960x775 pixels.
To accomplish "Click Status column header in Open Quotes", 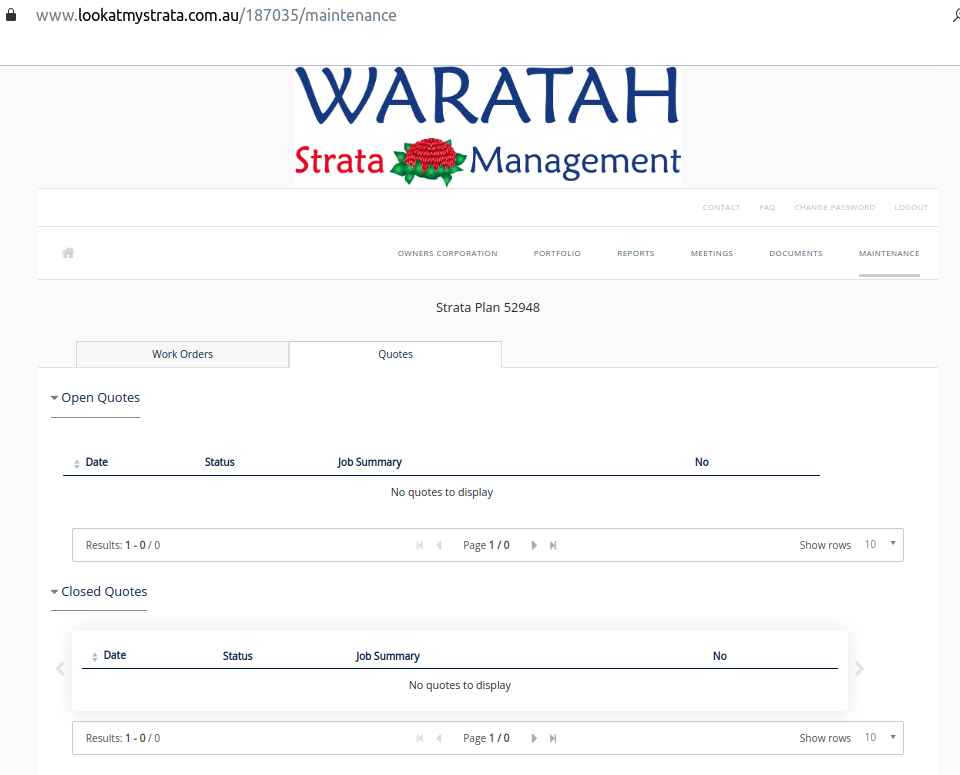I will (219, 462).
